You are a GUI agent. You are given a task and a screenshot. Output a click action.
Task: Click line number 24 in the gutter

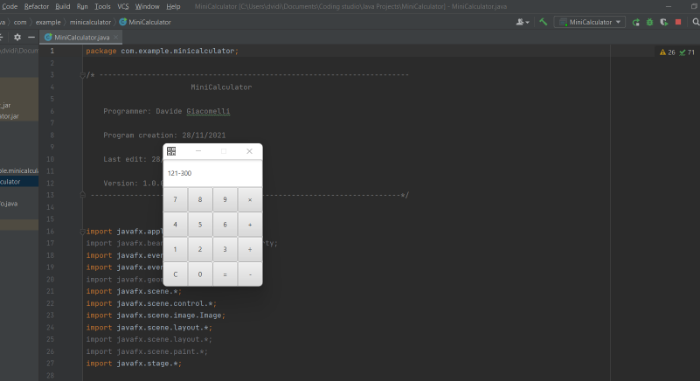(50, 327)
